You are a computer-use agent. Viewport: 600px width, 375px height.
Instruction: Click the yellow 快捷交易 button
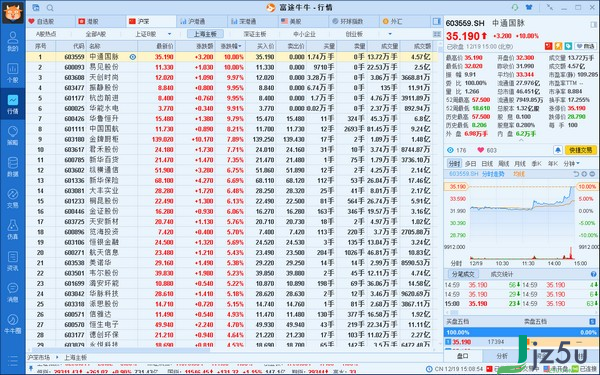(580, 150)
